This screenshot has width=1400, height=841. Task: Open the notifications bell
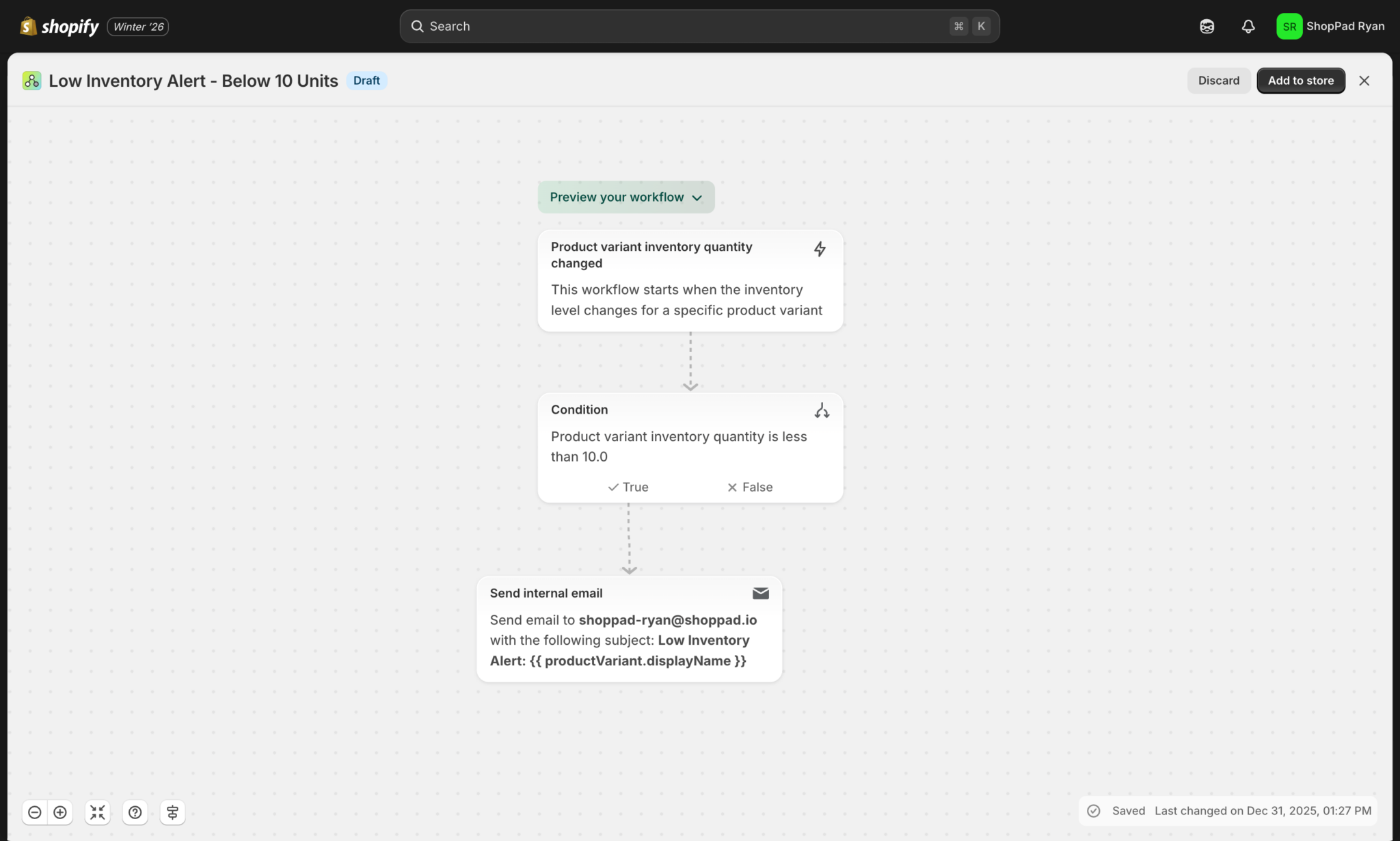1248,27
